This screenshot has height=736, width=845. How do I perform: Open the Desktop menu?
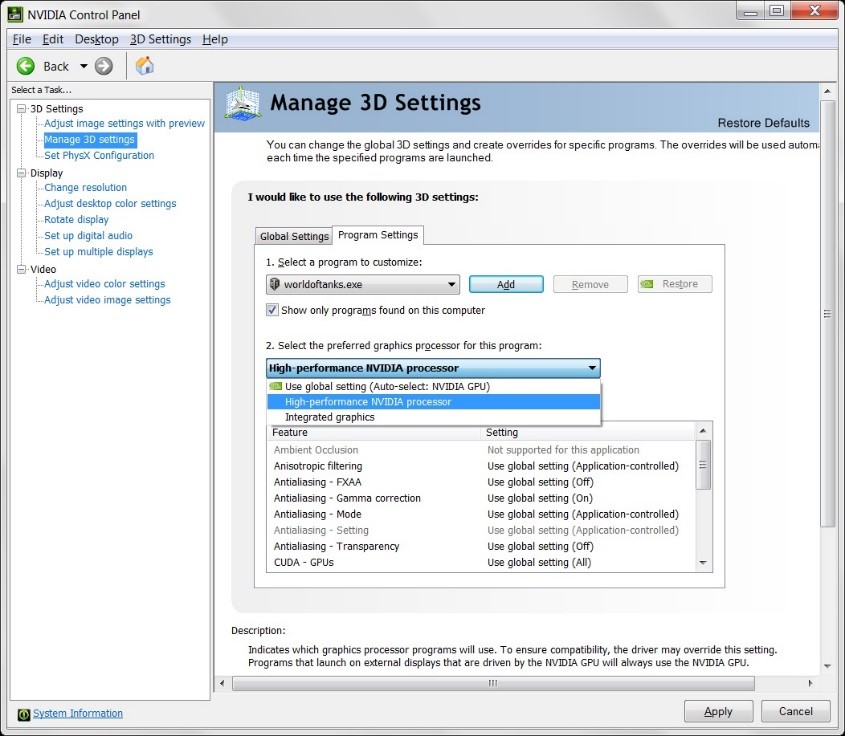pyautogui.click(x=96, y=39)
